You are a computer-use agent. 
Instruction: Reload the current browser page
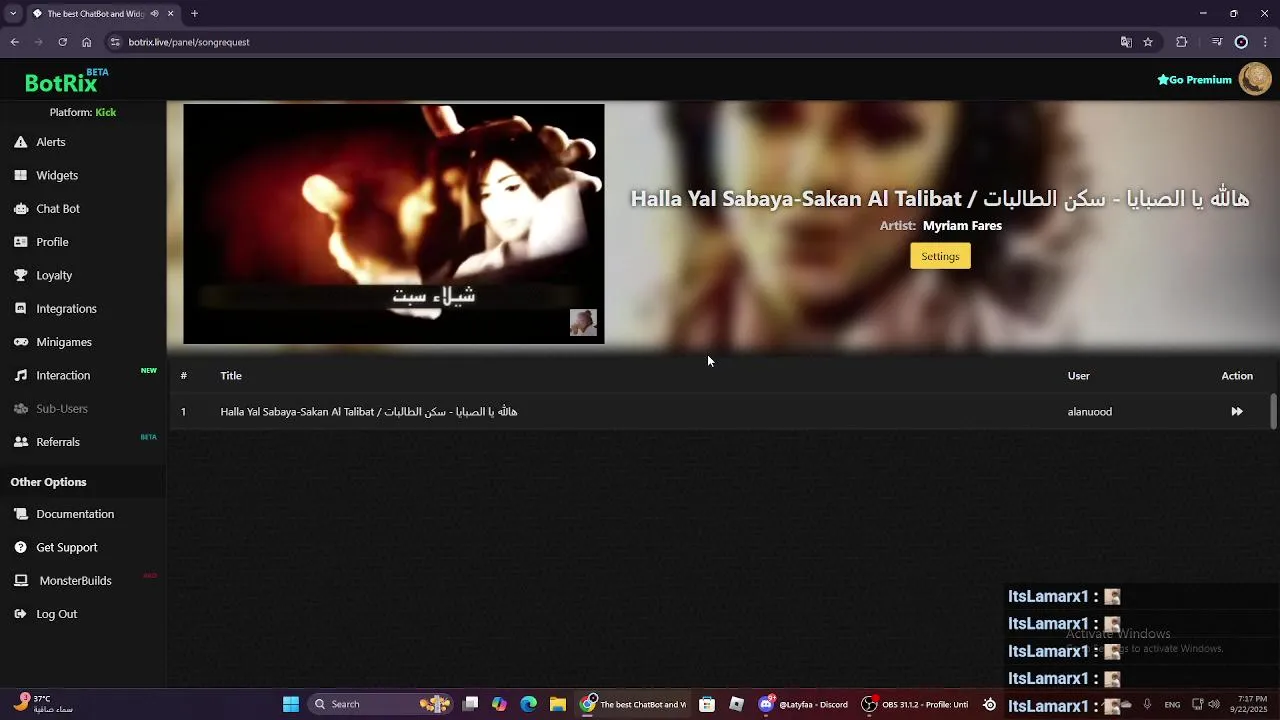(62, 42)
